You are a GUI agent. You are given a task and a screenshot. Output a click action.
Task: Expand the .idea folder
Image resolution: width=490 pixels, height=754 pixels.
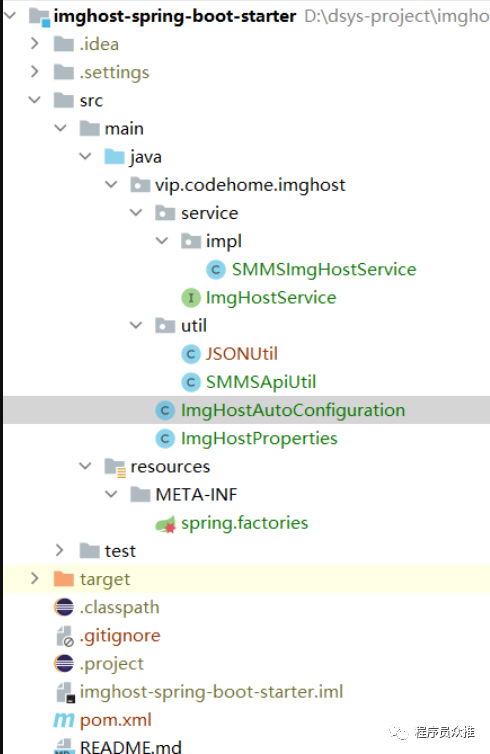[x=35, y=44]
